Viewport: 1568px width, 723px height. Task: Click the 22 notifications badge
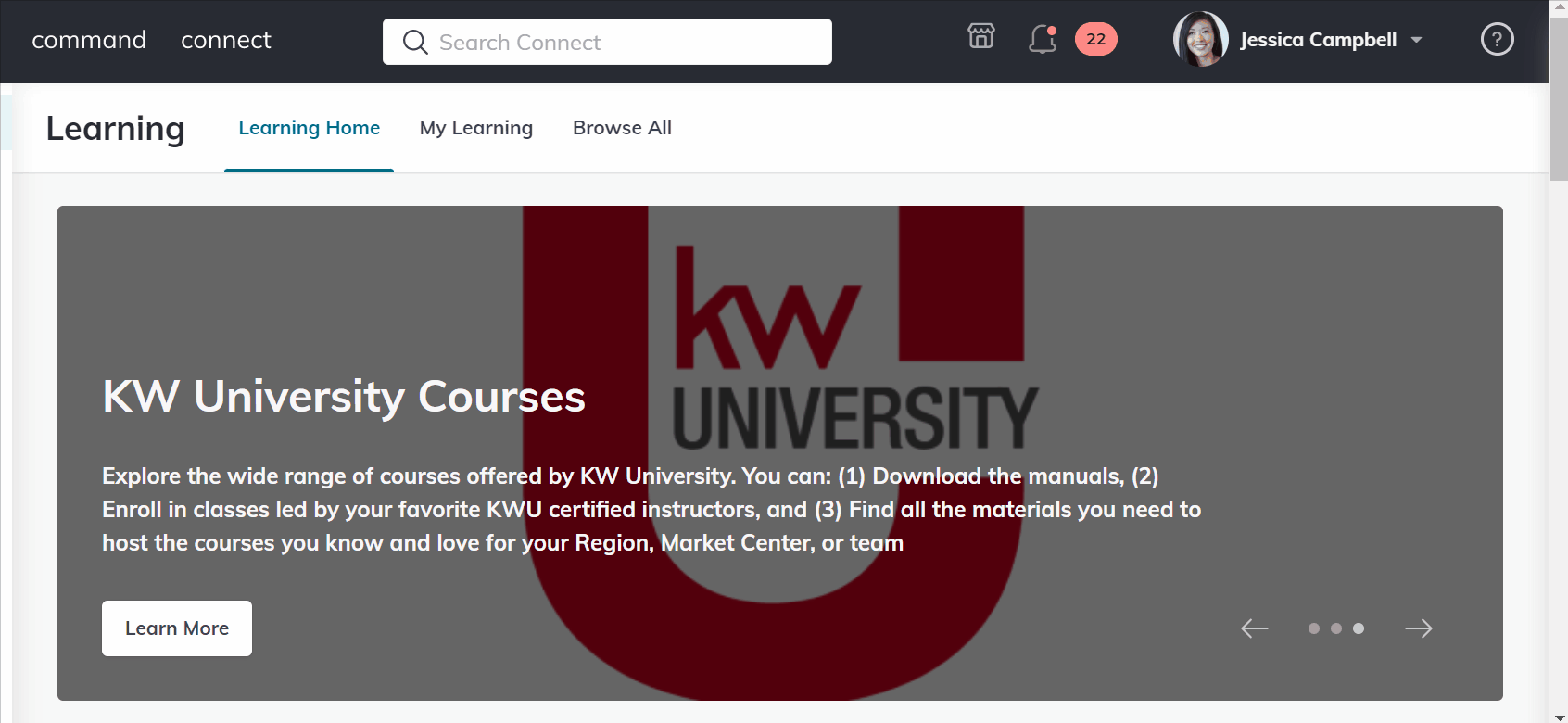pos(1096,39)
